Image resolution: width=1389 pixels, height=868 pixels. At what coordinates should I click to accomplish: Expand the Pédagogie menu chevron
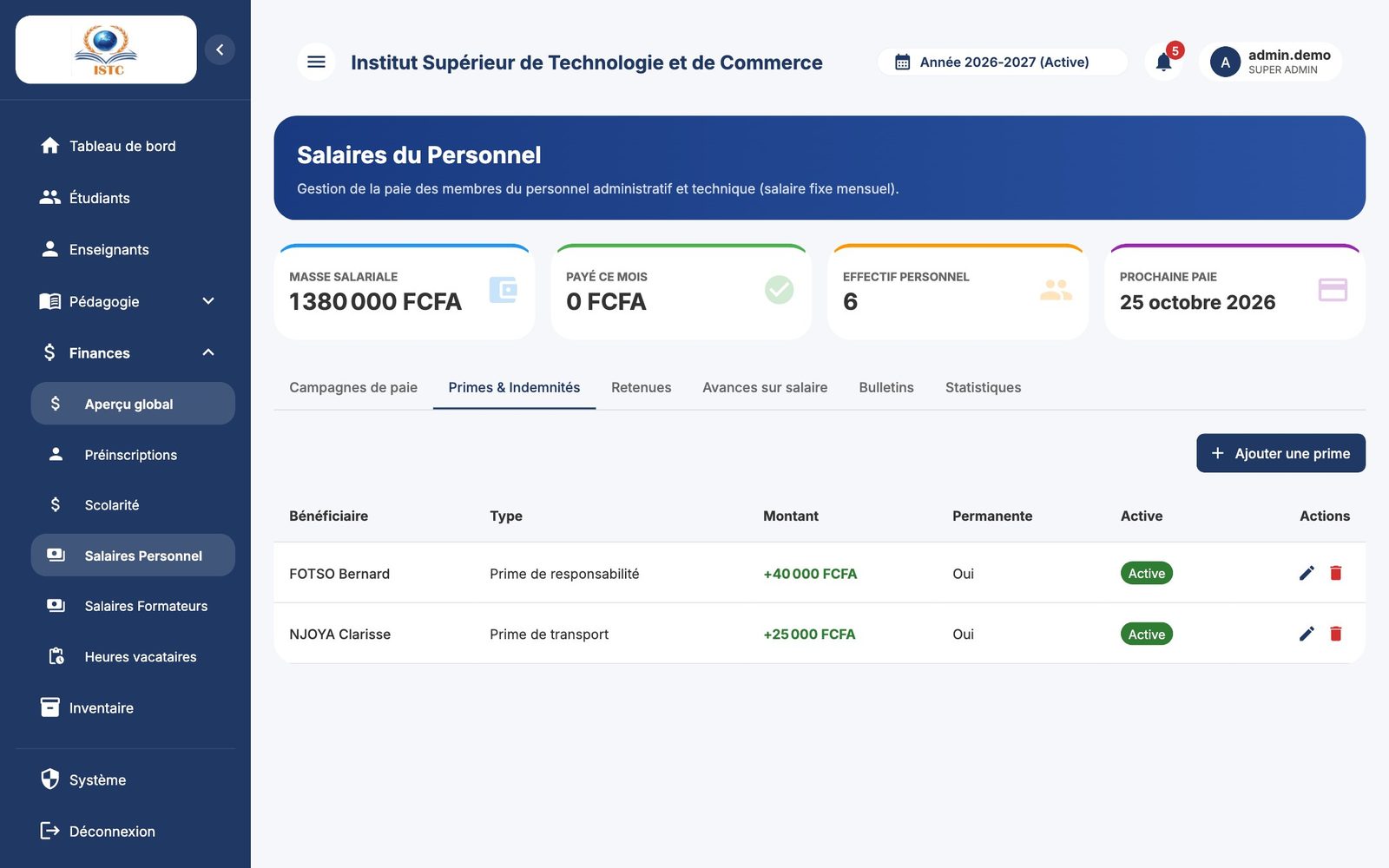(208, 301)
